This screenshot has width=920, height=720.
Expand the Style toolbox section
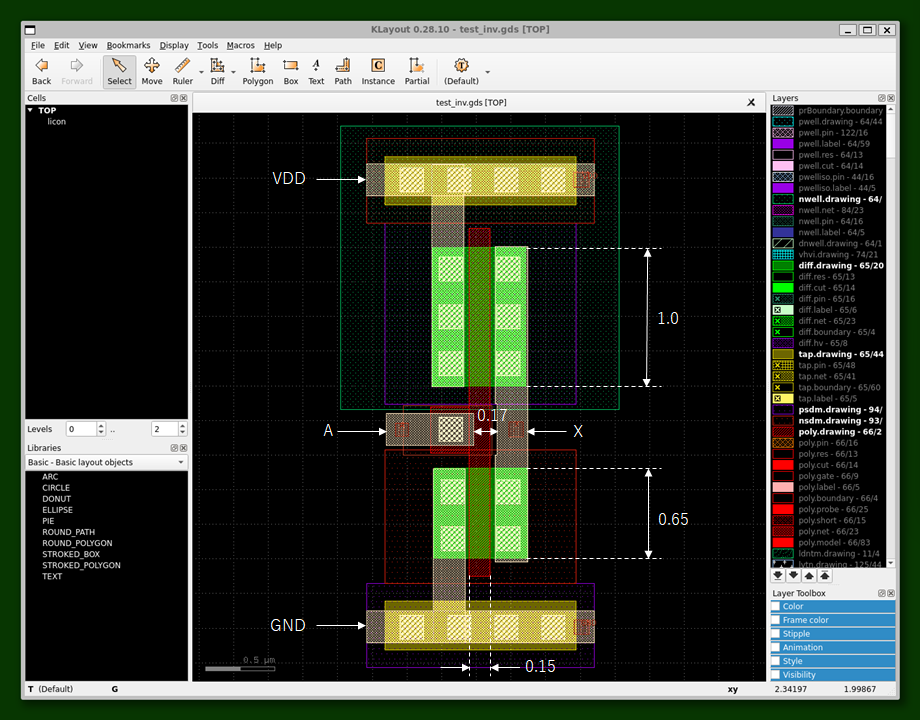(833, 661)
